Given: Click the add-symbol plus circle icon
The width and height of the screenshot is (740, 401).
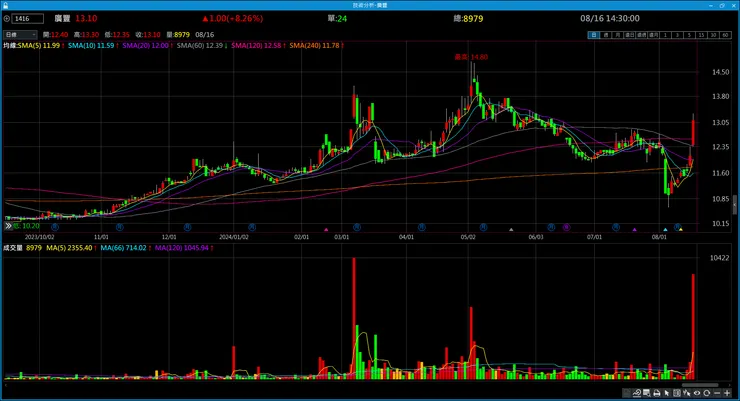Looking at the screenshot, I should 6,18.
